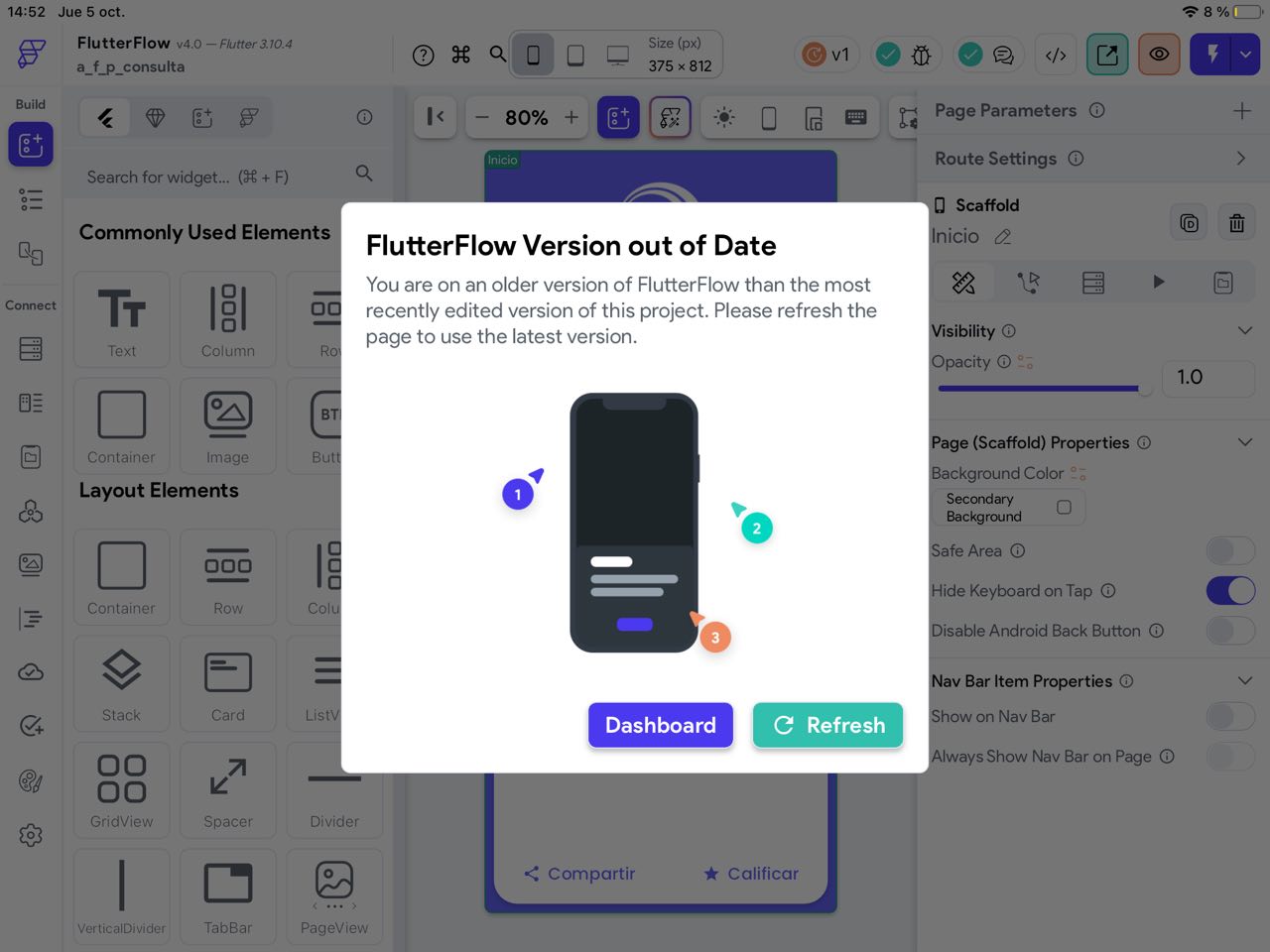This screenshot has height=952, width=1270.
Task: Toggle Hide Keyboard on Tap switch
Action: [1230, 591]
